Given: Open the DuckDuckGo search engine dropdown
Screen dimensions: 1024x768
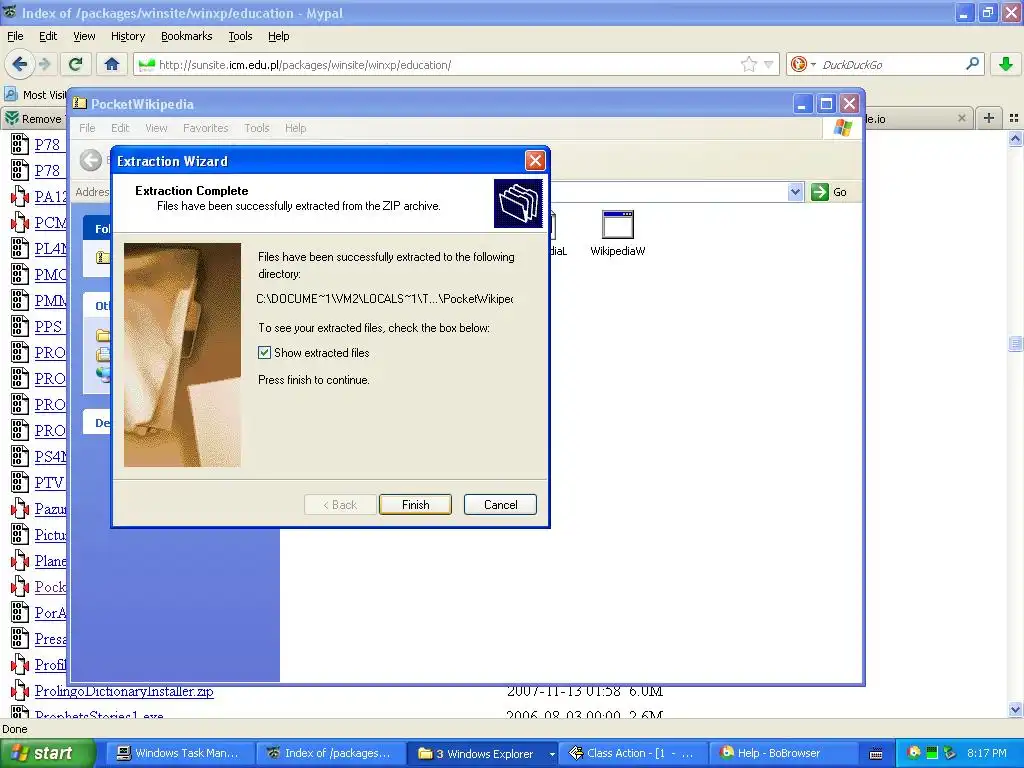Looking at the screenshot, I should click(803, 64).
